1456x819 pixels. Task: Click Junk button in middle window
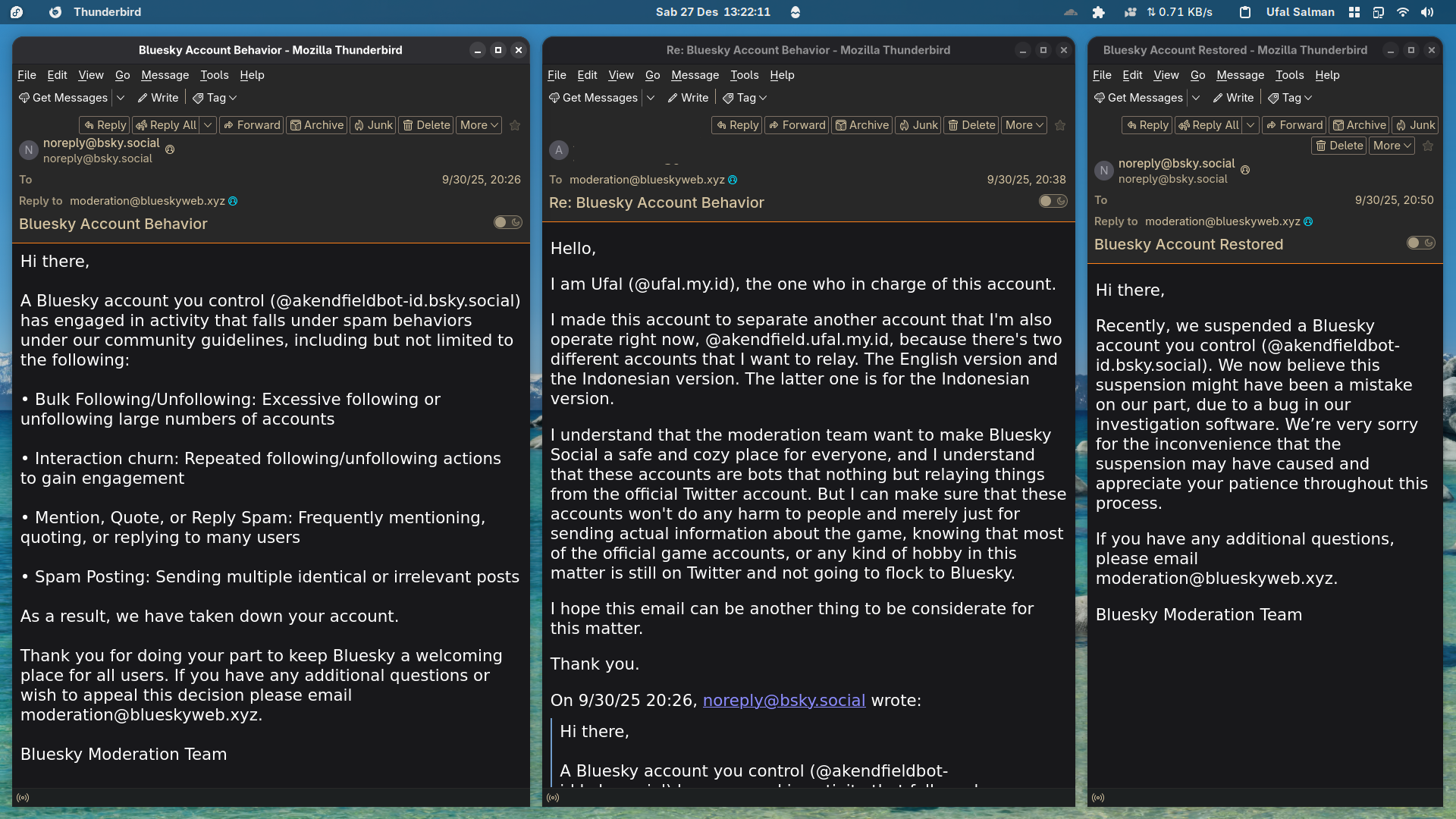pos(918,125)
